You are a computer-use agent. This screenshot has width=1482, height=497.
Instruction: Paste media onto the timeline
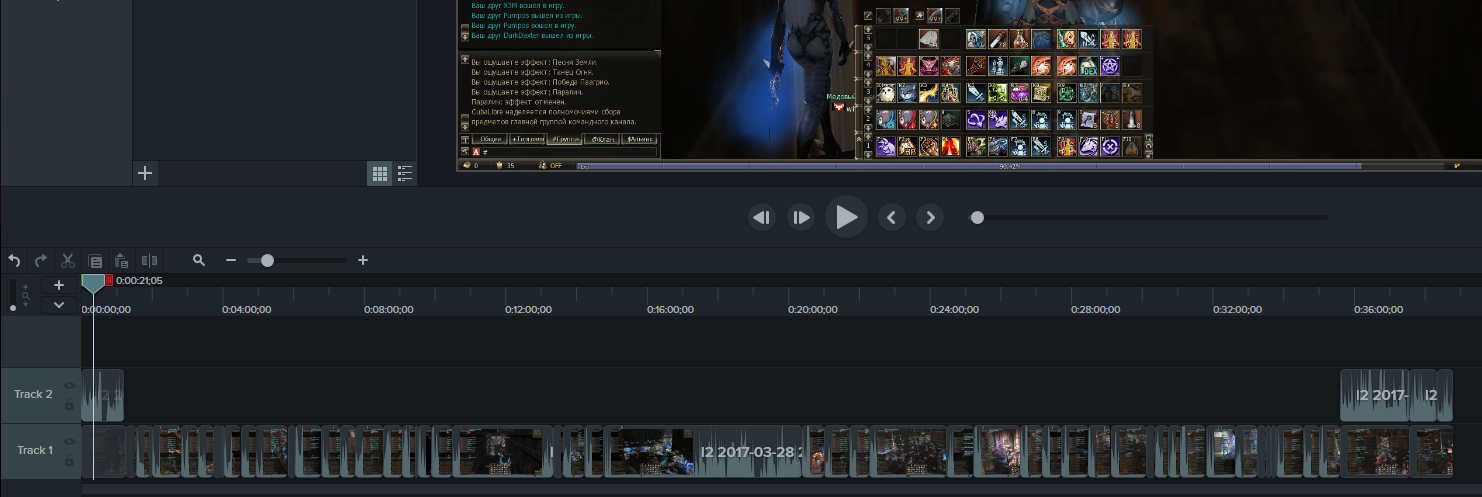(x=121, y=261)
